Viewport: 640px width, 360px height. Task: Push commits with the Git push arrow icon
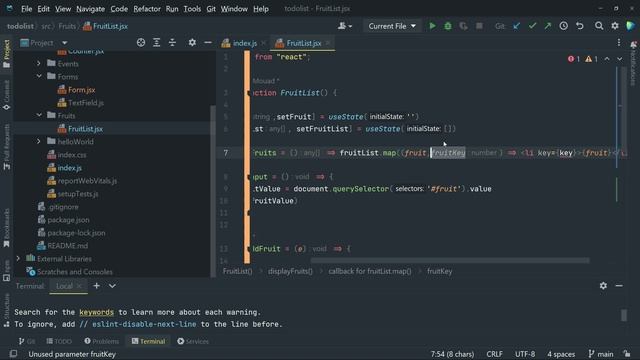(548, 26)
